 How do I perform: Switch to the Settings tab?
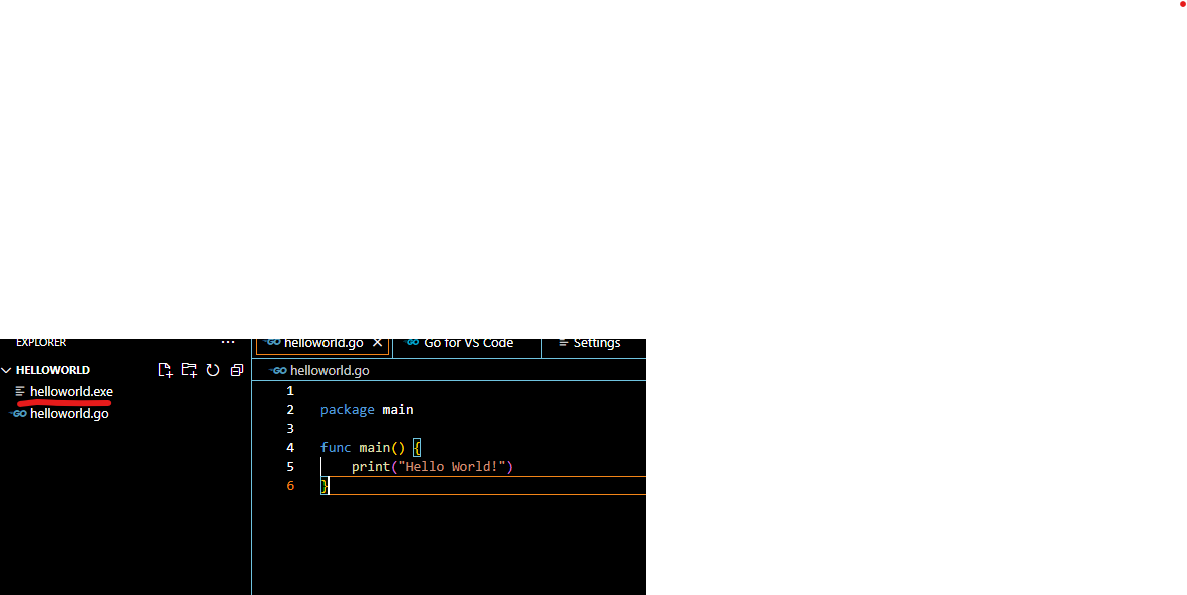coord(596,343)
